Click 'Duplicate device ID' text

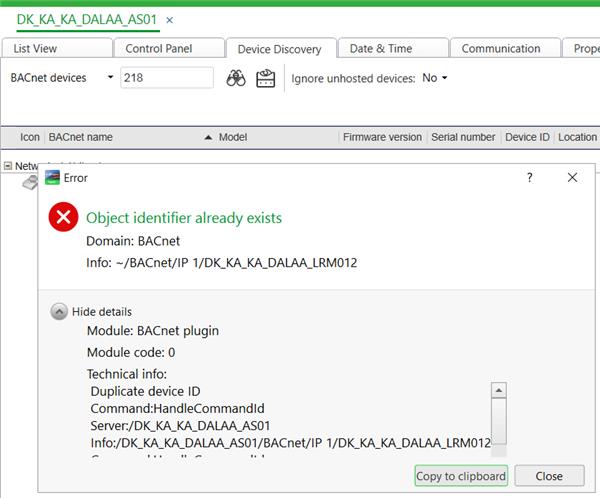[x=145, y=391]
